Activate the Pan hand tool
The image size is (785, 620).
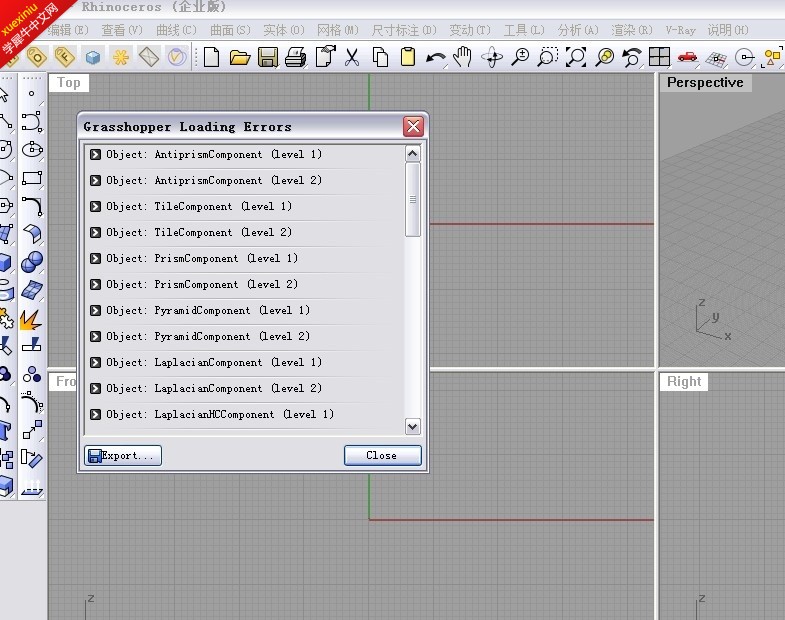463,57
